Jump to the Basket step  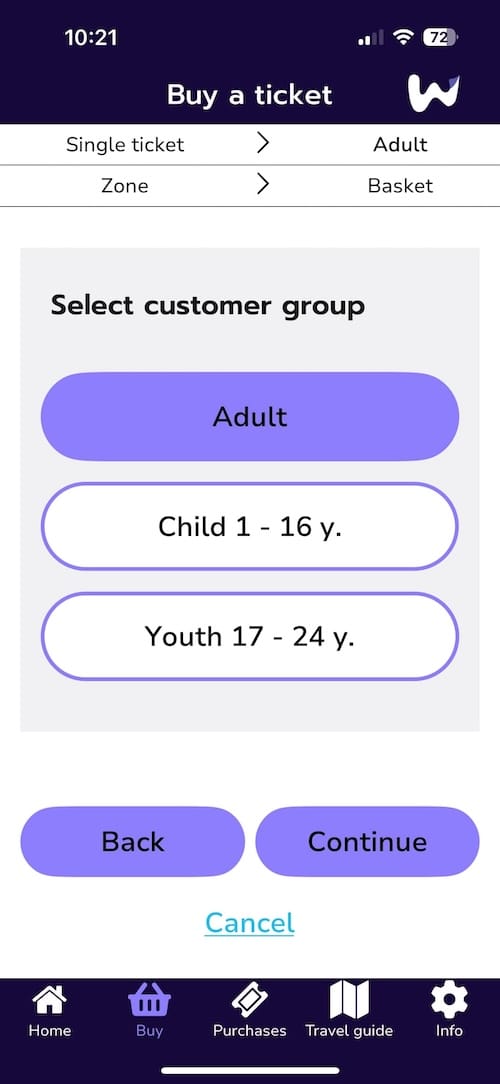pyautogui.click(x=400, y=185)
